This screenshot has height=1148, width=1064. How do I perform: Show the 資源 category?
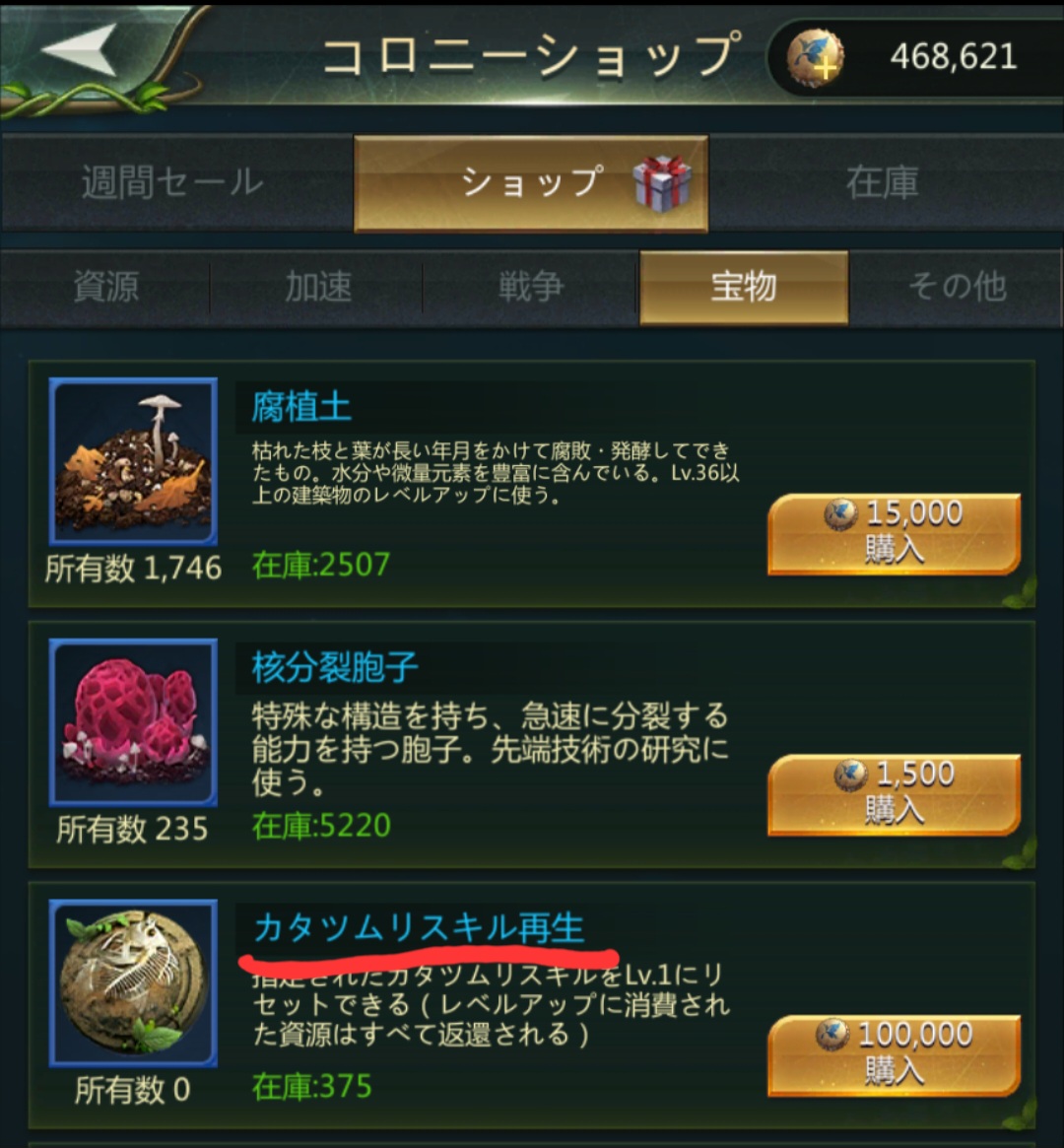(105, 287)
